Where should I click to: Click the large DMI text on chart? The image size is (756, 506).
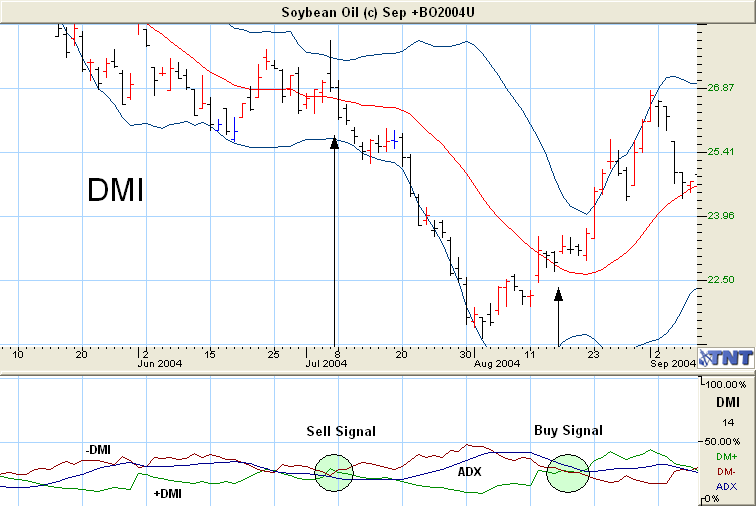pyautogui.click(x=115, y=189)
